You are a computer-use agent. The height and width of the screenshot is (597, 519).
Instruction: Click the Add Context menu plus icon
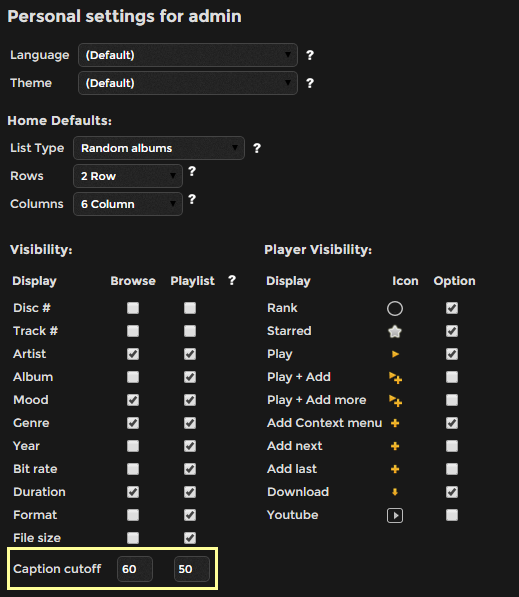(x=395, y=423)
